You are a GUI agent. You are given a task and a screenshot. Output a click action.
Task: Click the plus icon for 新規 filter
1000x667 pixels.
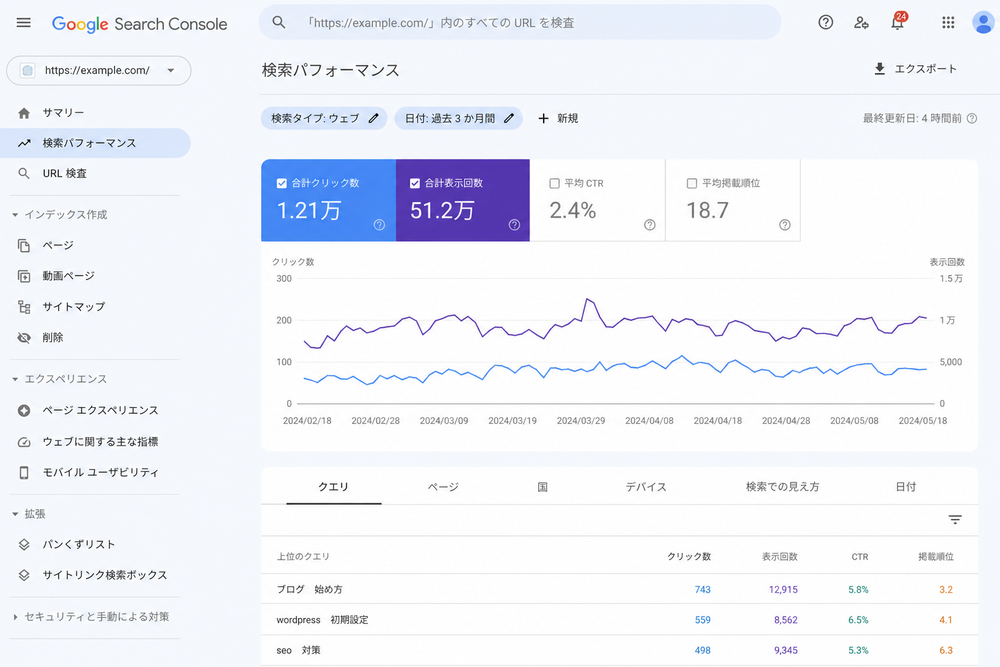tap(543, 119)
